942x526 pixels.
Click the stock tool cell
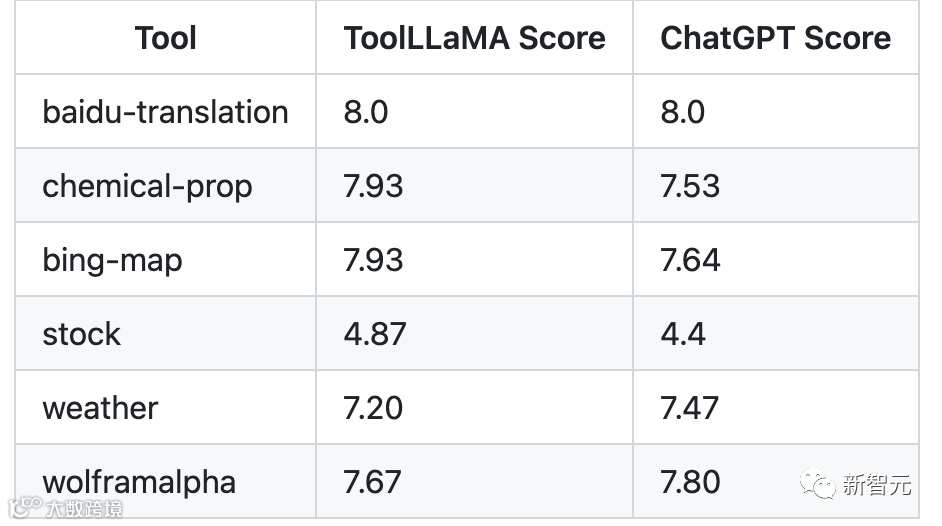pyautogui.click(x=81, y=334)
